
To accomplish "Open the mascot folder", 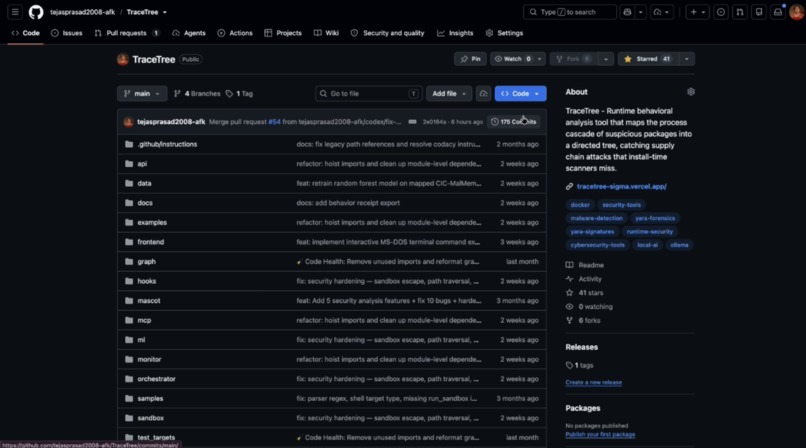I will pos(149,301).
